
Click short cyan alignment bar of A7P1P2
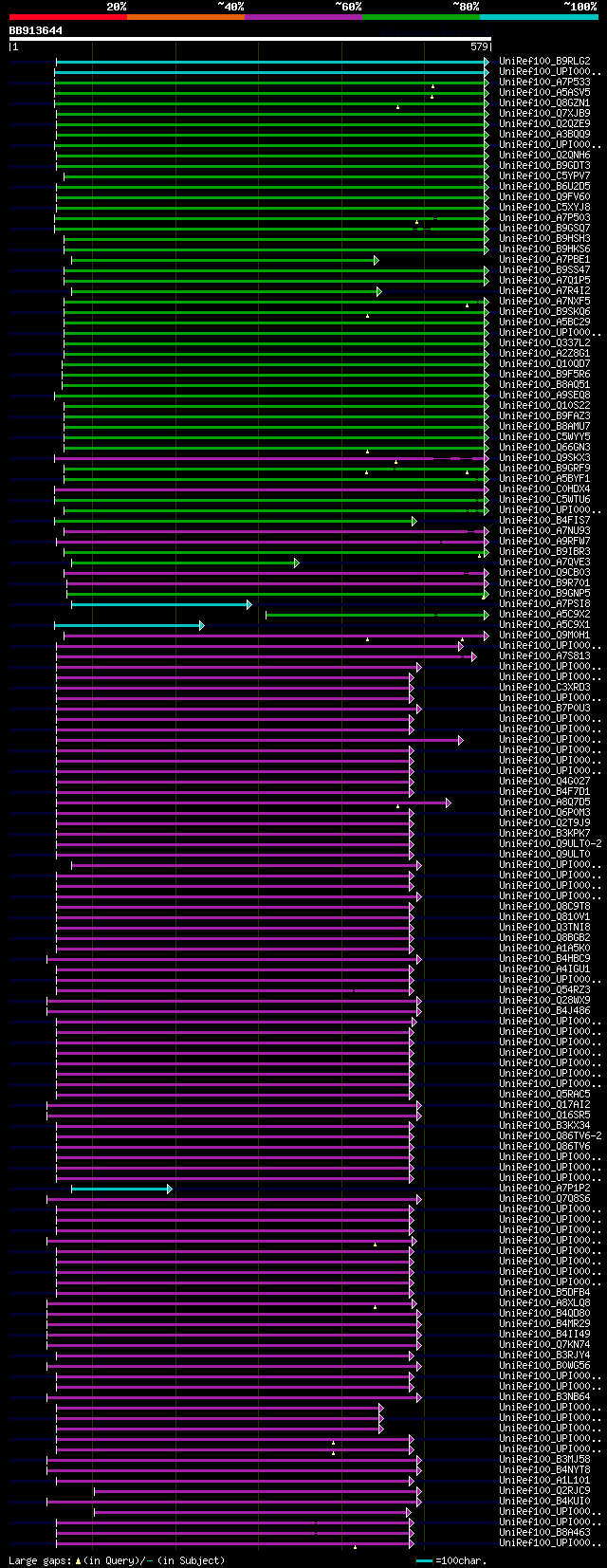(121, 1189)
